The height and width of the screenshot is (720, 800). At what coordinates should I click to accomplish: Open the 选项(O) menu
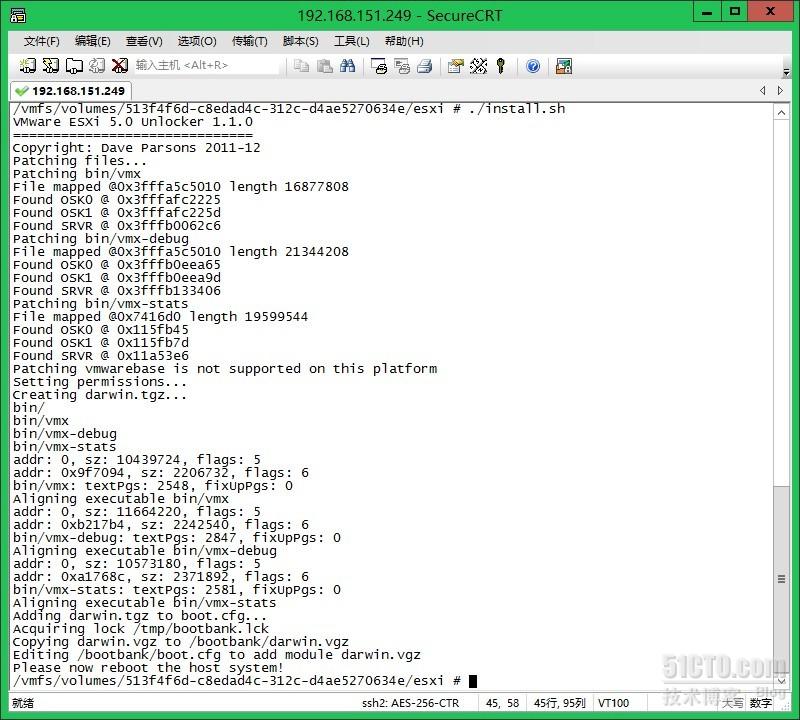tap(197, 41)
